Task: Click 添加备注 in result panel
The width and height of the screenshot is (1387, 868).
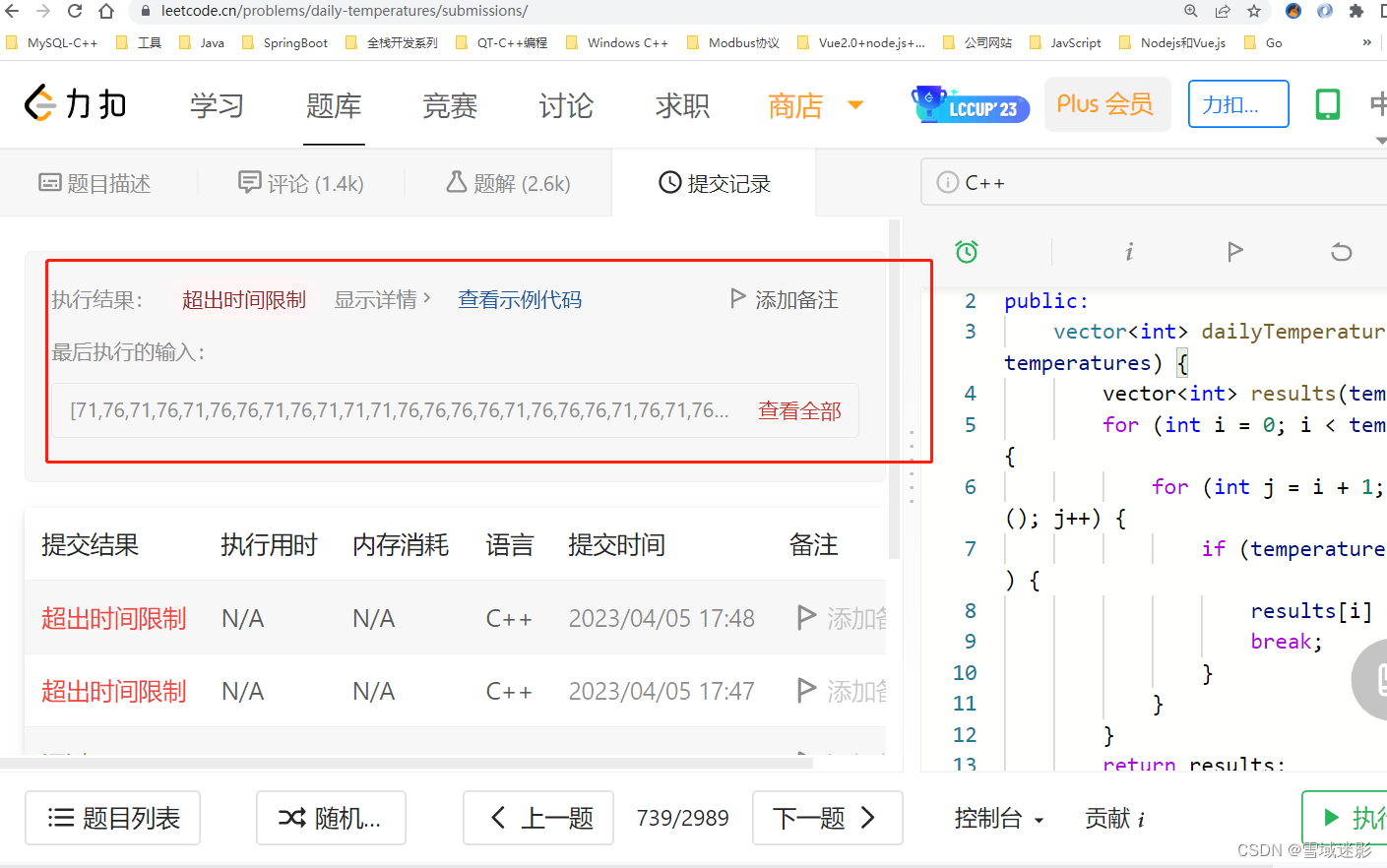Action: tap(785, 299)
